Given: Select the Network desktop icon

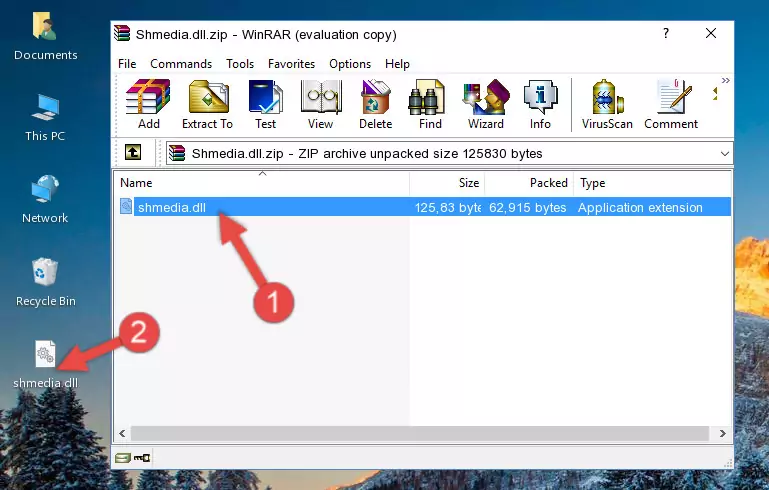Looking at the screenshot, I should (45, 200).
